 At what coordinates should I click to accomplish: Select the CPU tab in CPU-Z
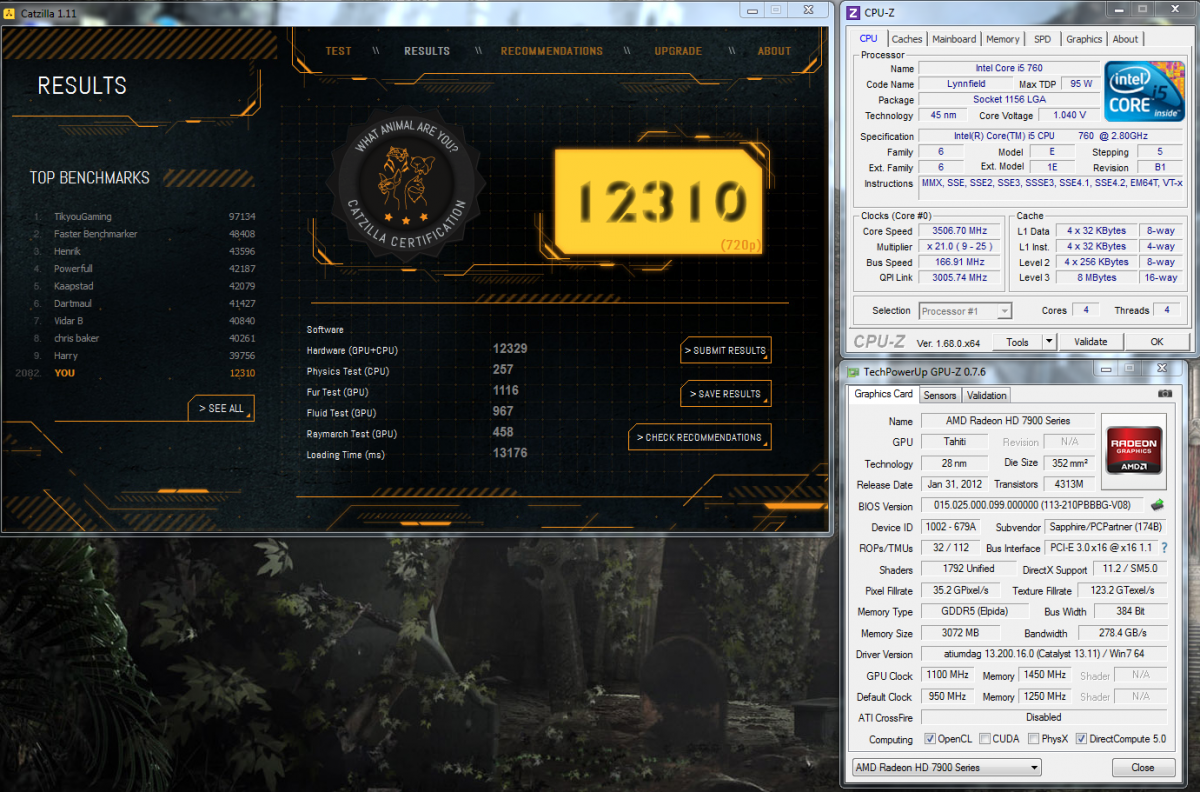[868, 39]
